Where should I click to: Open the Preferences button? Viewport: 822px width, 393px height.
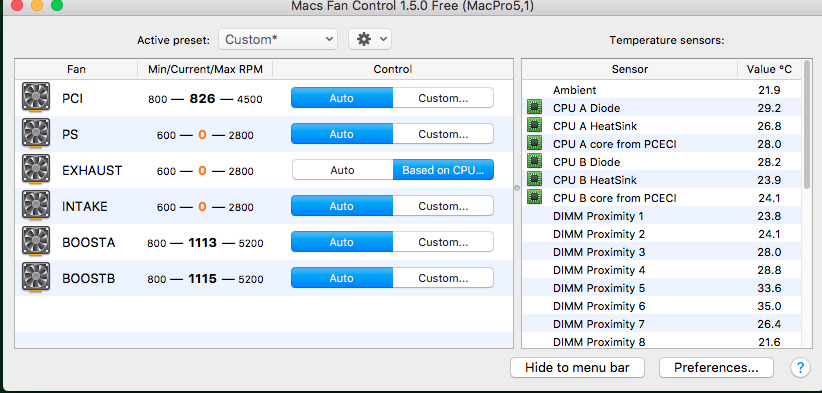click(x=716, y=367)
